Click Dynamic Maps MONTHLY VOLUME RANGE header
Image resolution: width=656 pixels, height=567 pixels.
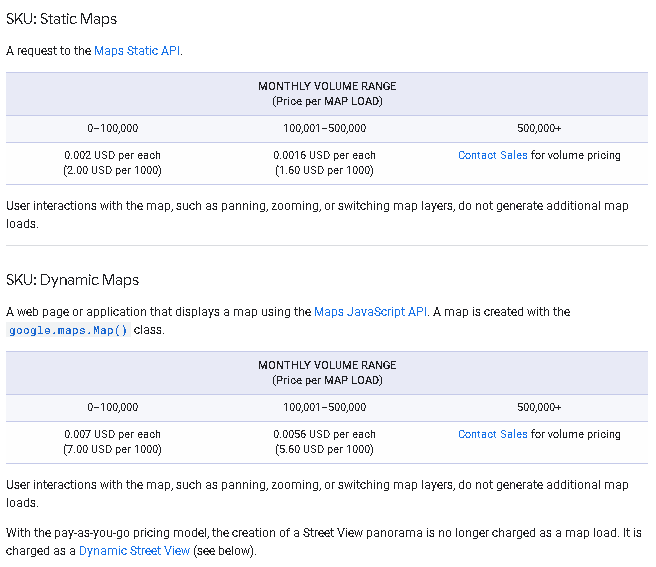tap(327, 373)
